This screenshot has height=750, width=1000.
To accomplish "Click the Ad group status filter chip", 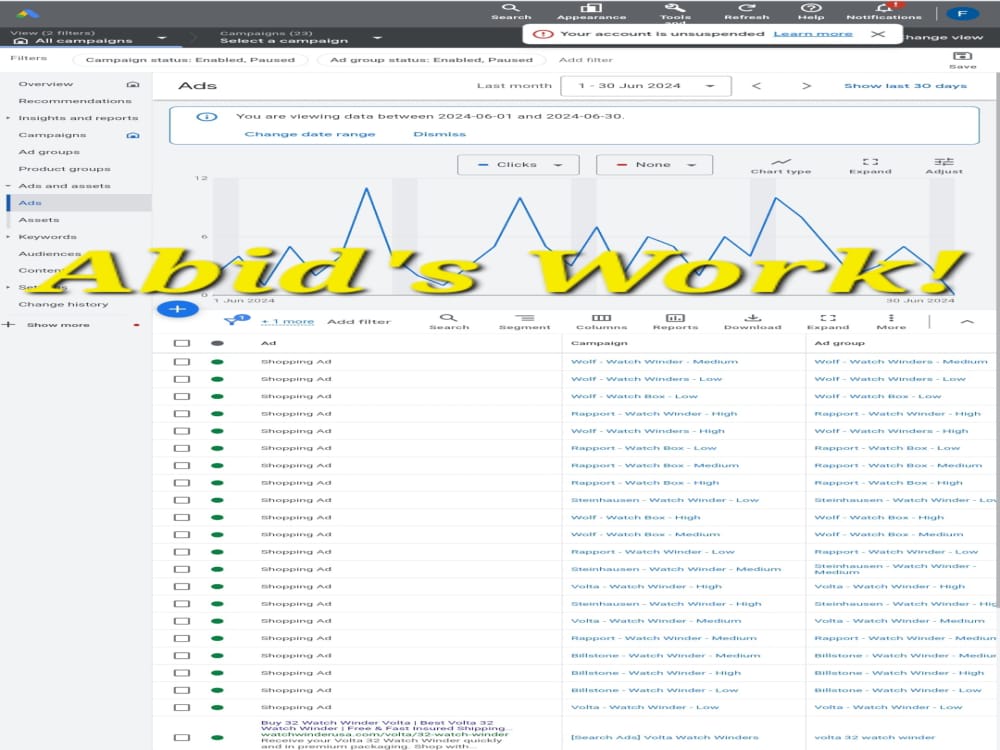I will pos(431,60).
